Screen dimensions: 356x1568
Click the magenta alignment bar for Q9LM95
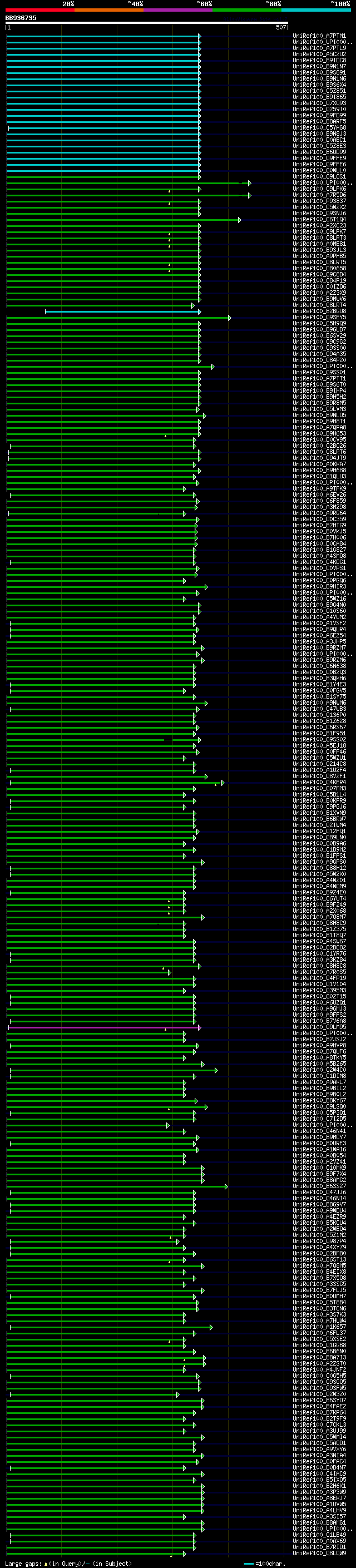pos(105,1027)
